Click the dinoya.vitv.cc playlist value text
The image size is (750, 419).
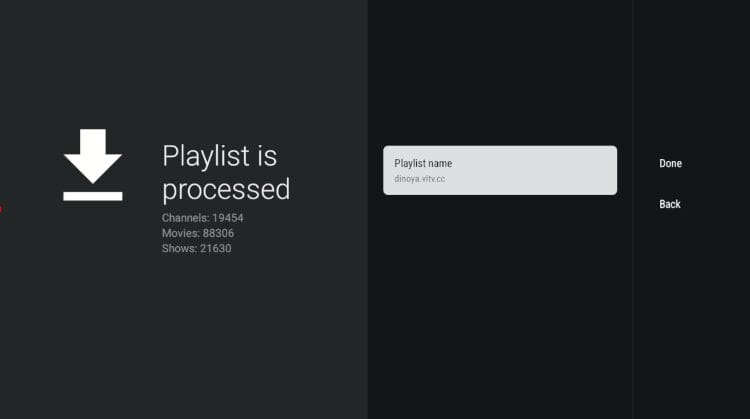pos(419,179)
